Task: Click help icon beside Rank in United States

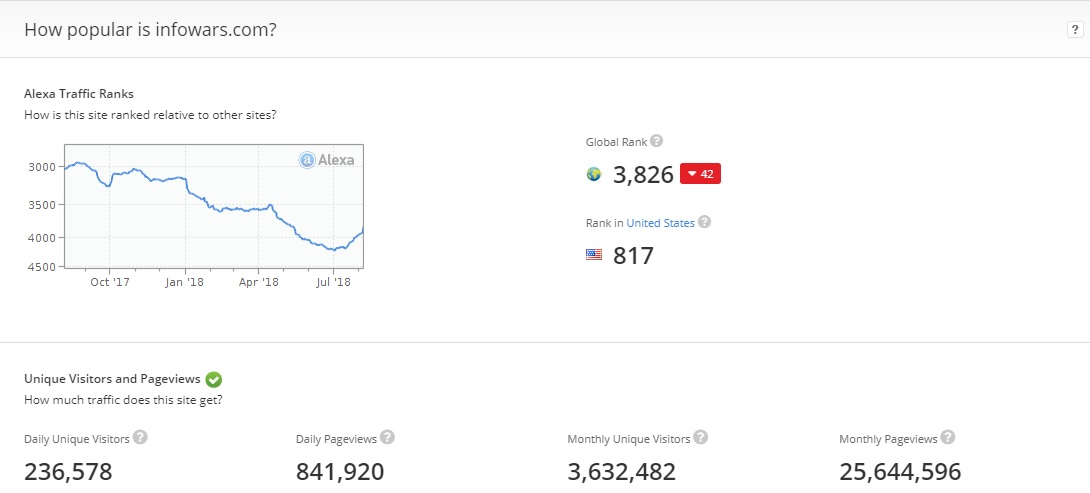Action: click(x=704, y=223)
